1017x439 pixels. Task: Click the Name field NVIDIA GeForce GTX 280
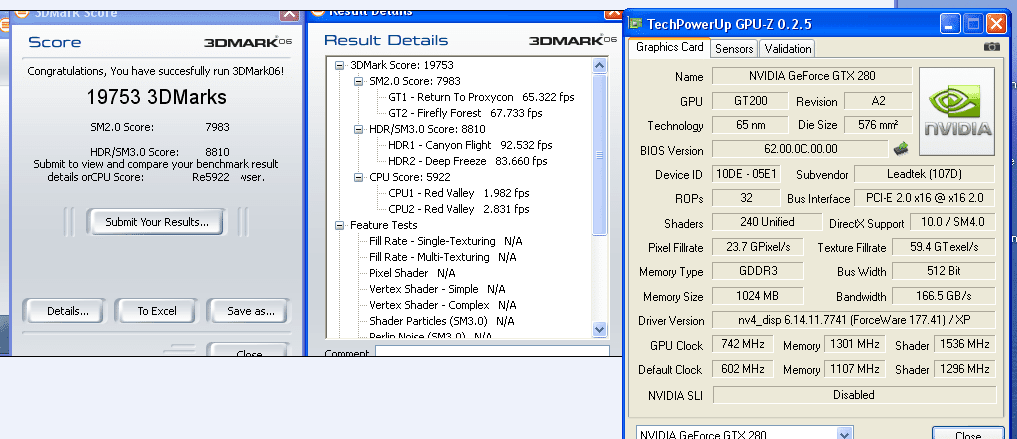pyautogui.click(x=812, y=76)
